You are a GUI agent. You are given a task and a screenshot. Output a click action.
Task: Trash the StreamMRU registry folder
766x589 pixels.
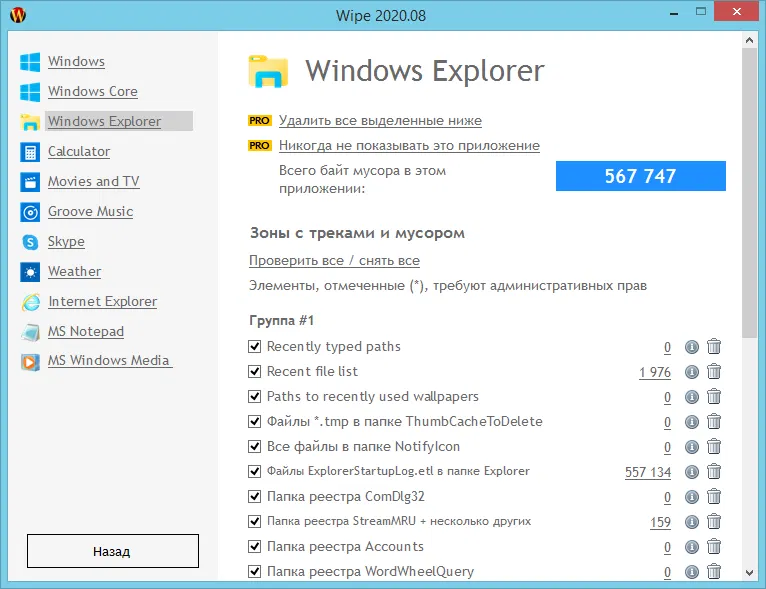pos(714,521)
